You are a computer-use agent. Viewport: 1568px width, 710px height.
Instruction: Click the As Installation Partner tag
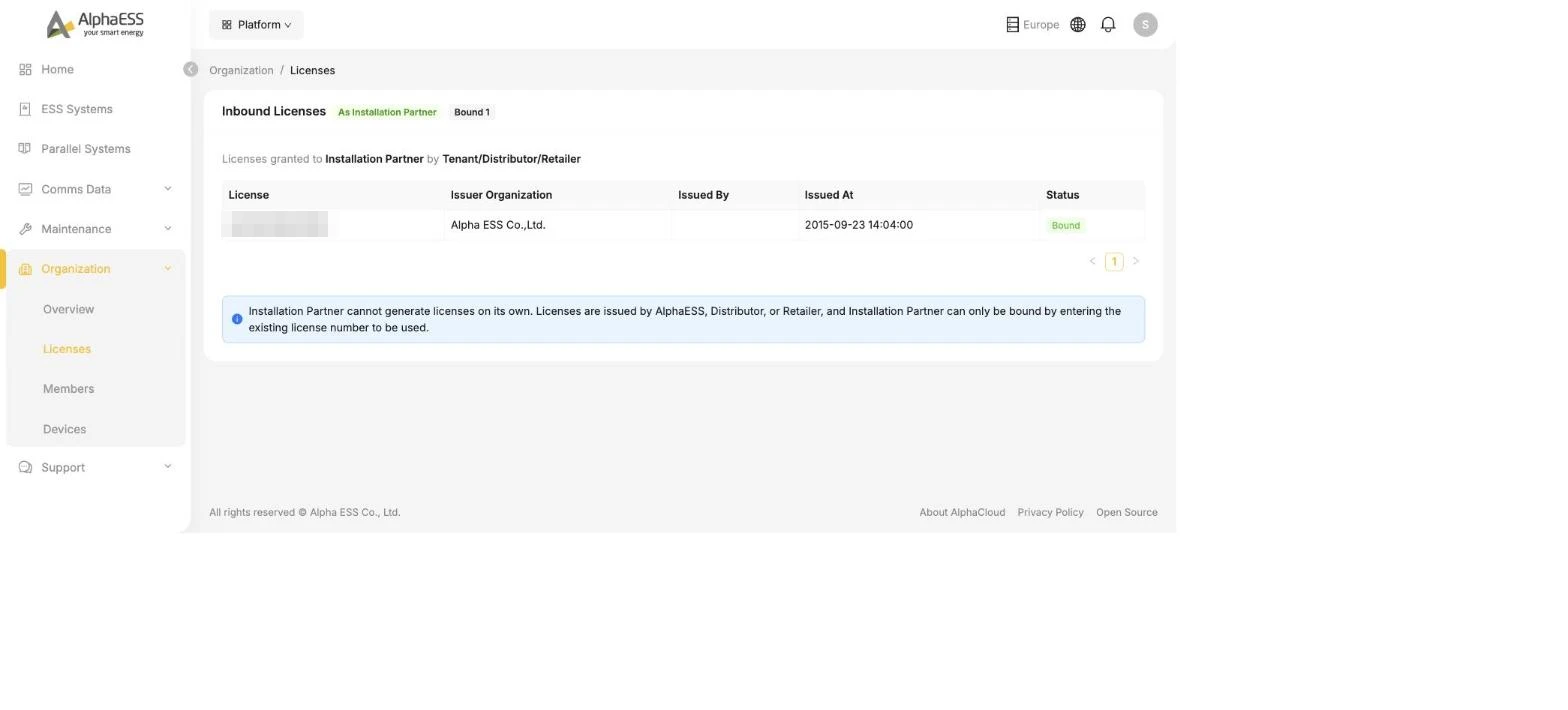pyautogui.click(x=387, y=112)
